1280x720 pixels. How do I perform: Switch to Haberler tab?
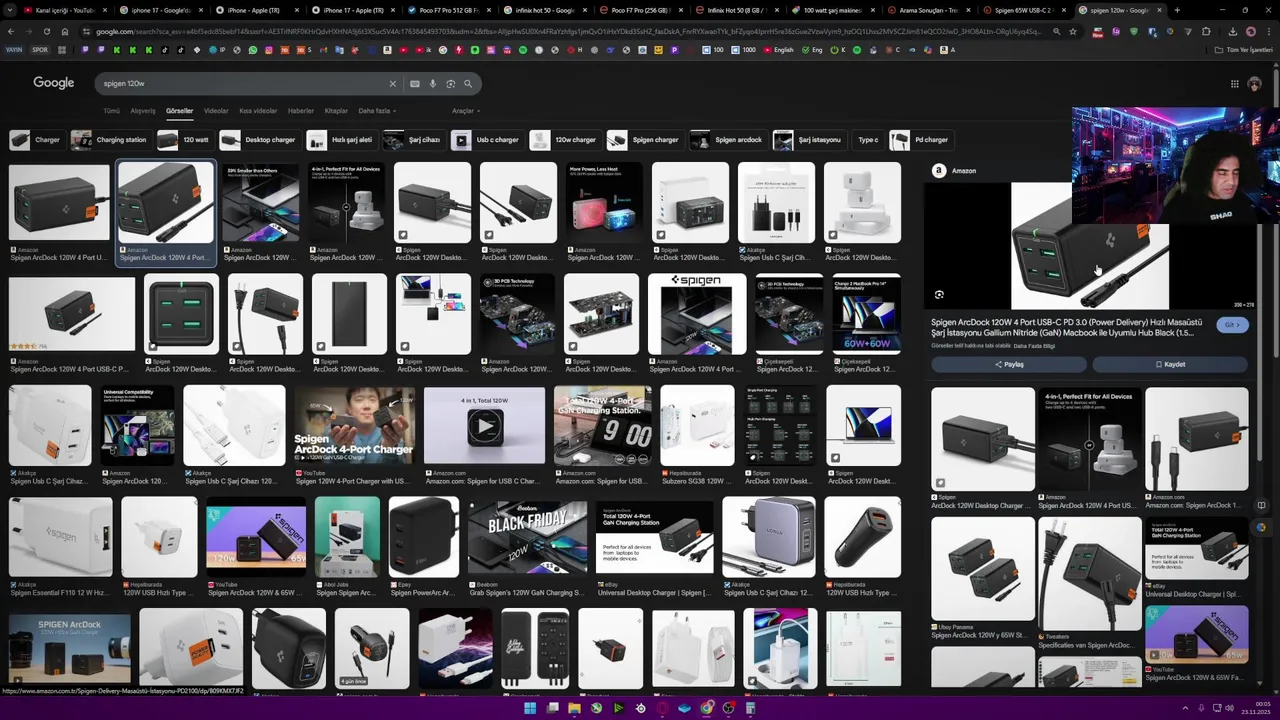(x=301, y=111)
